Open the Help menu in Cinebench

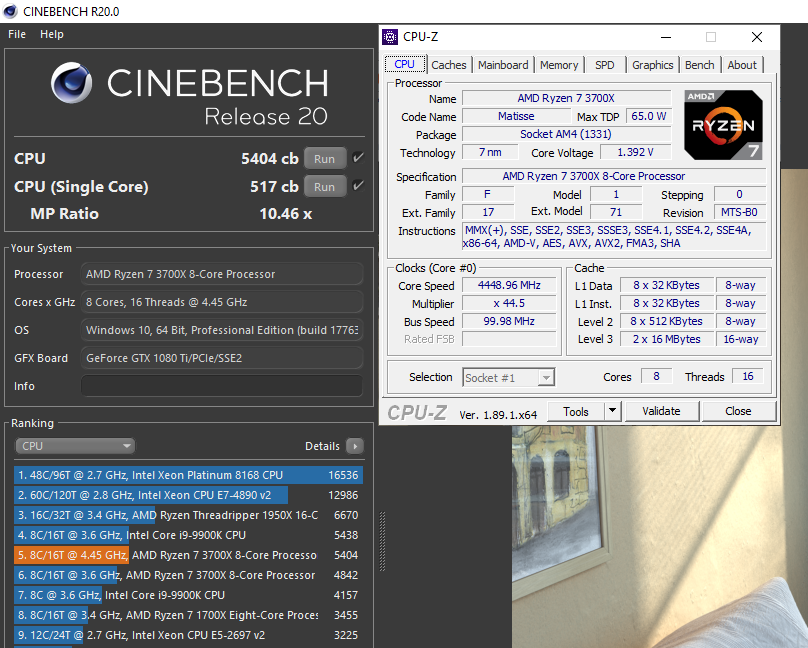52,34
